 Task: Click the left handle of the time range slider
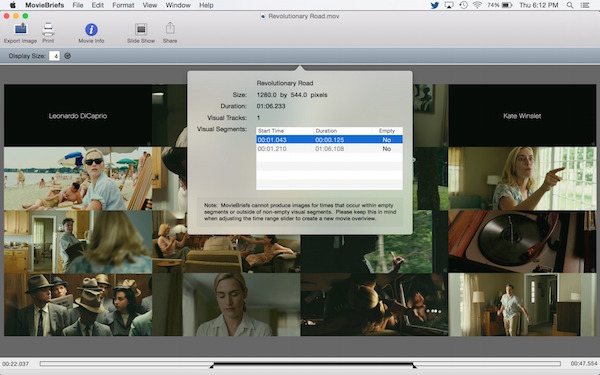[x=212, y=365]
